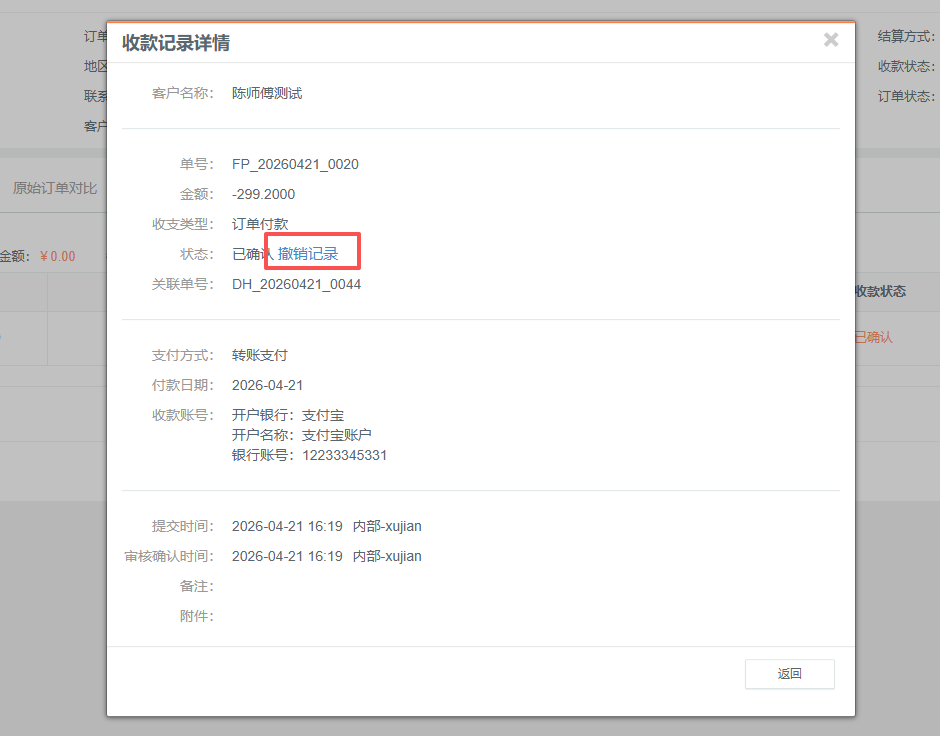Click the 收款记录详情 dialog title

click(176, 43)
